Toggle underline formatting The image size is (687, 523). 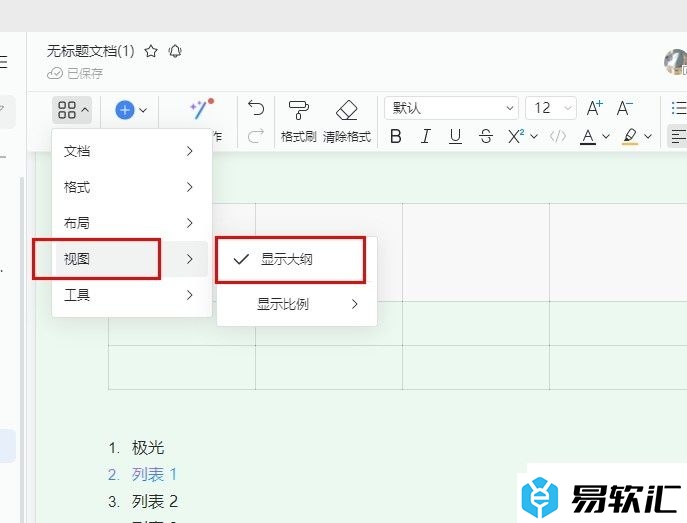click(x=456, y=137)
